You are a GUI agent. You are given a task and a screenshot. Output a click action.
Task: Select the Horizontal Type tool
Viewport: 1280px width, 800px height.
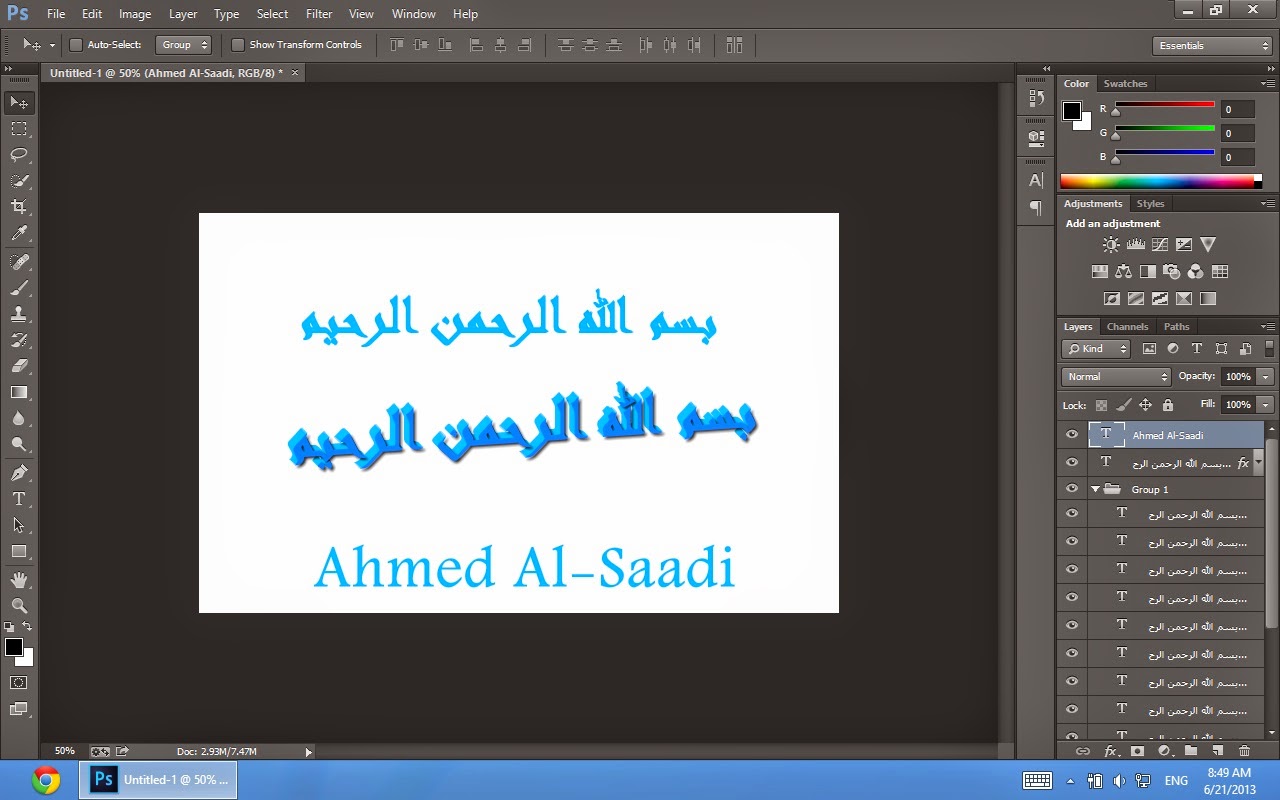click(x=19, y=498)
